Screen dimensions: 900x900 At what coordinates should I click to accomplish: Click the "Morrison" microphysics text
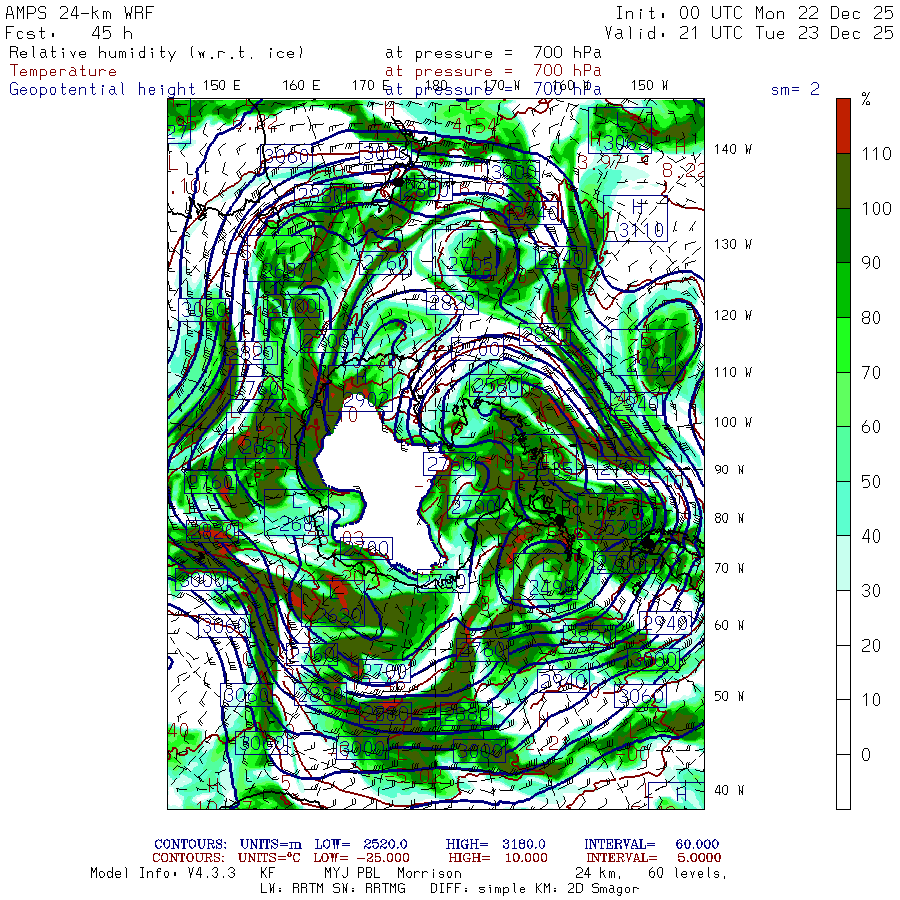point(429,873)
